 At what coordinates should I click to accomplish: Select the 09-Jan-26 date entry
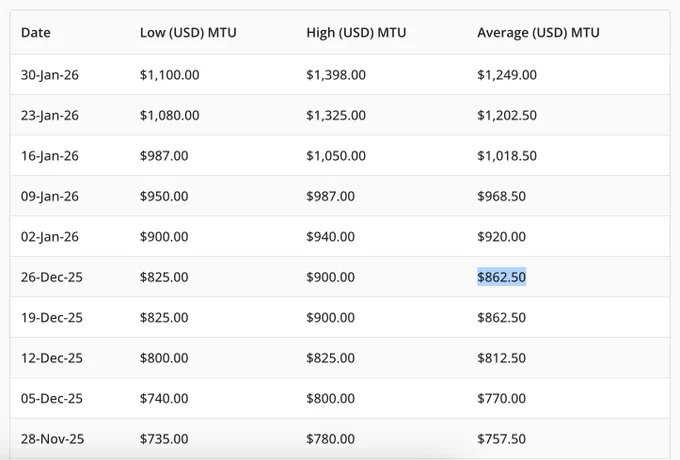(x=50, y=196)
